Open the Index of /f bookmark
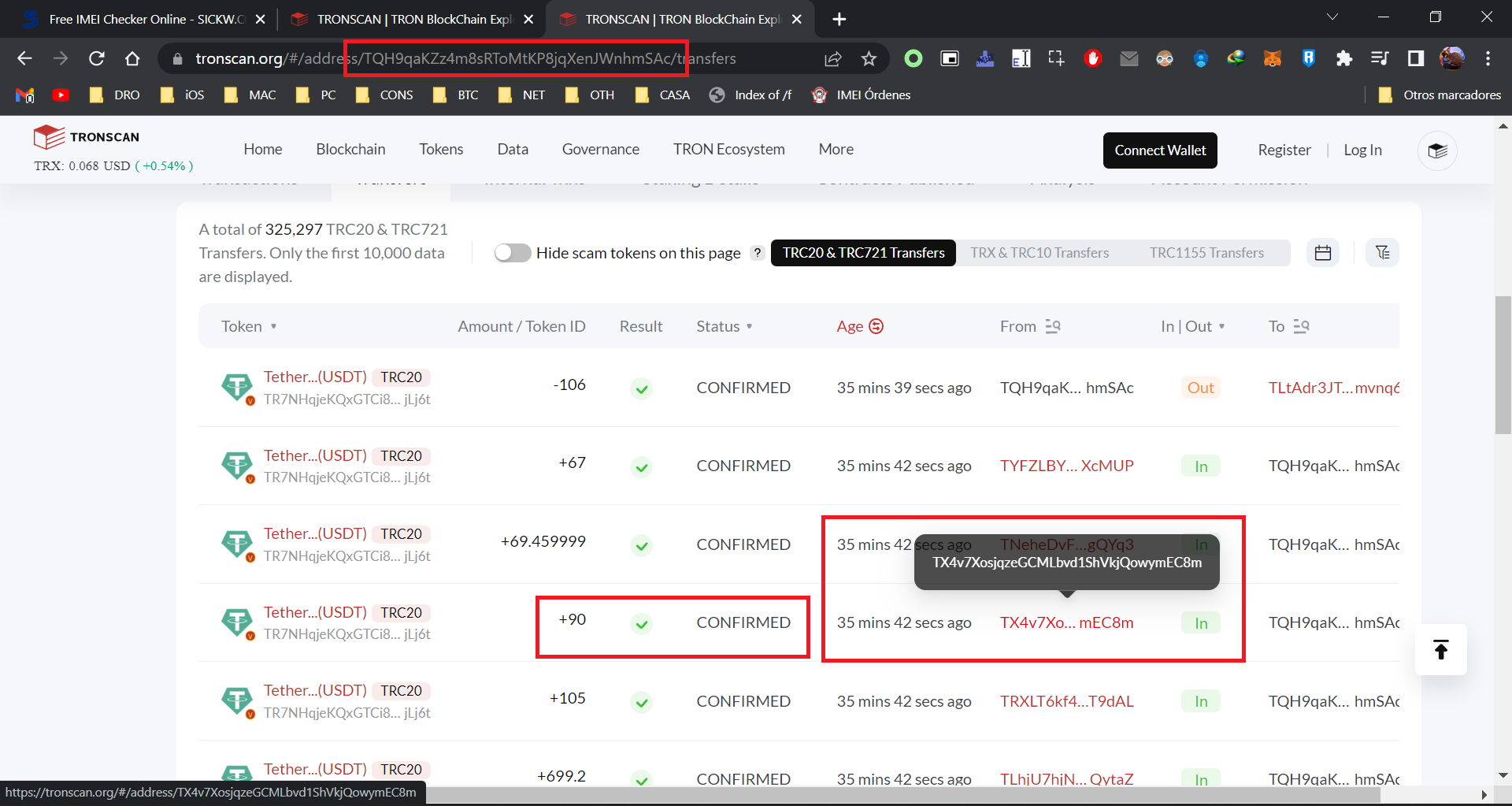The height and width of the screenshot is (806, 1512). pyautogui.click(x=750, y=95)
